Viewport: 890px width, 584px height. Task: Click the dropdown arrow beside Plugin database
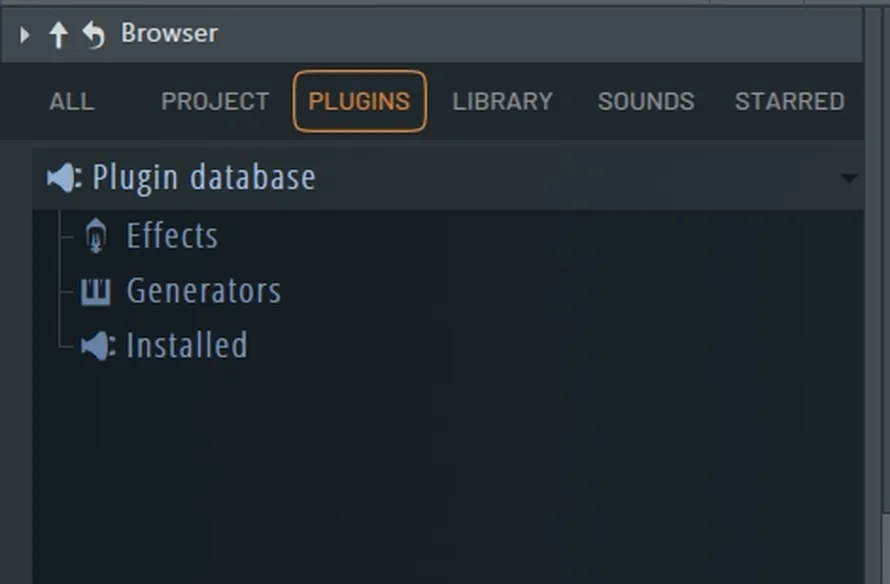tap(849, 179)
